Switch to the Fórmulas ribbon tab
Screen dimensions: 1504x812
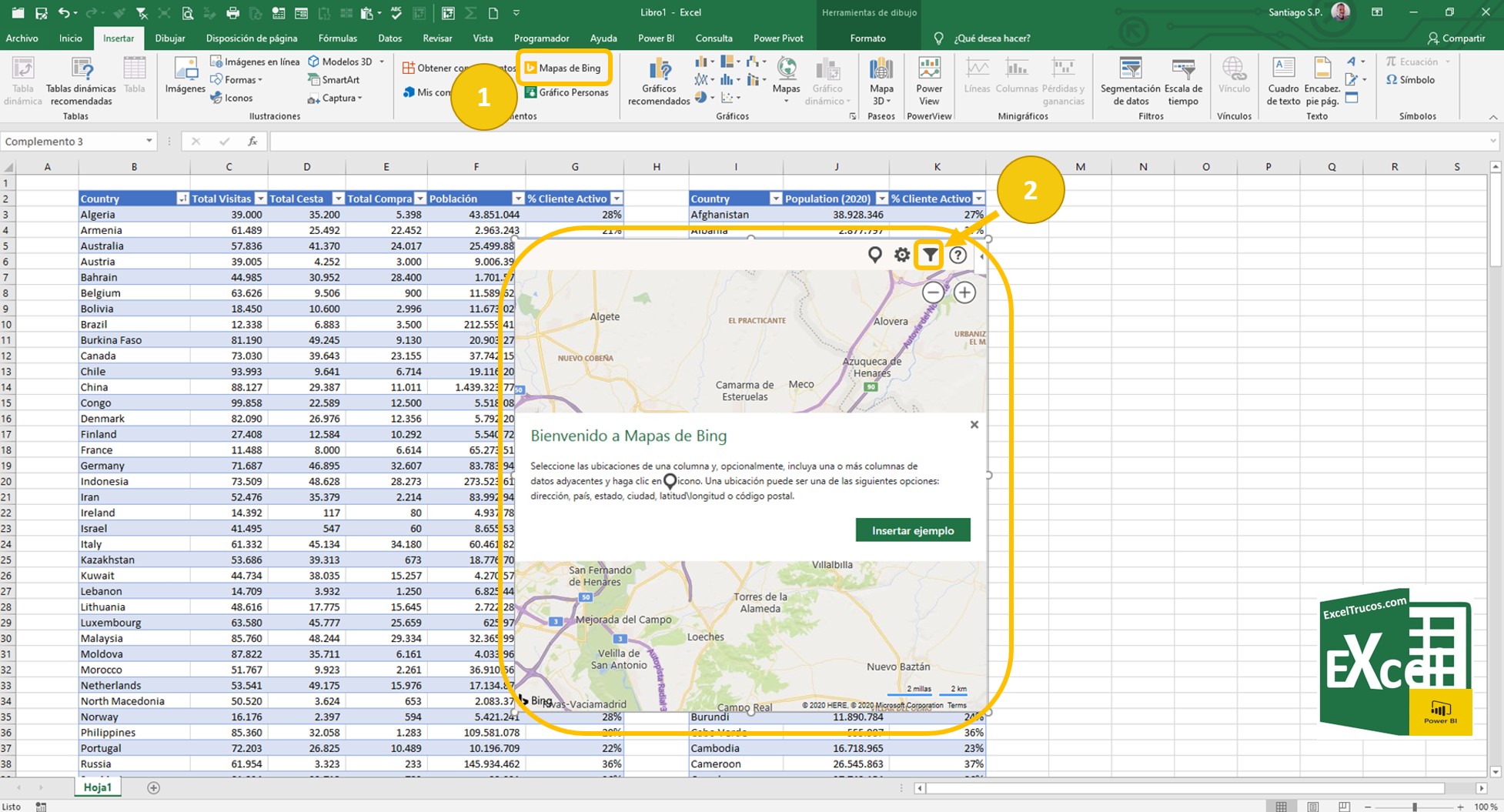point(337,38)
